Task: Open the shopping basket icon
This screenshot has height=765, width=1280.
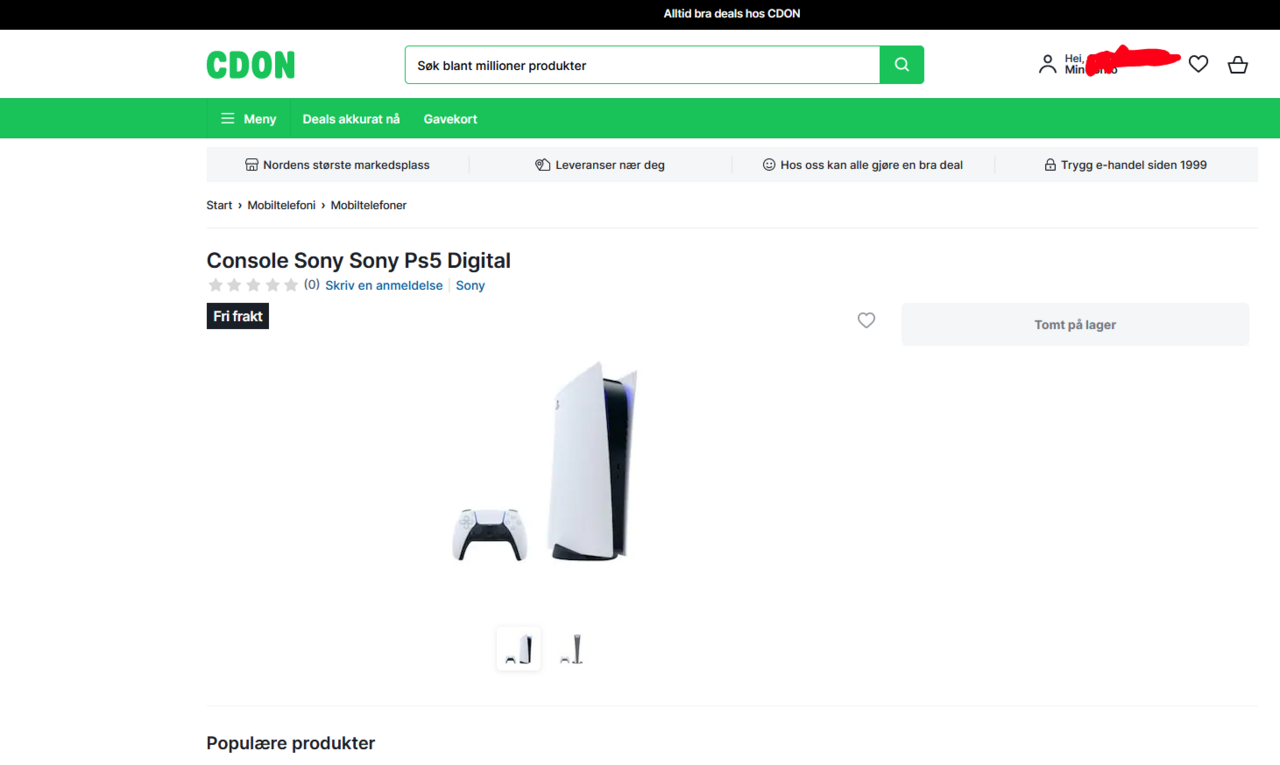Action: click(x=1237, y=64)
